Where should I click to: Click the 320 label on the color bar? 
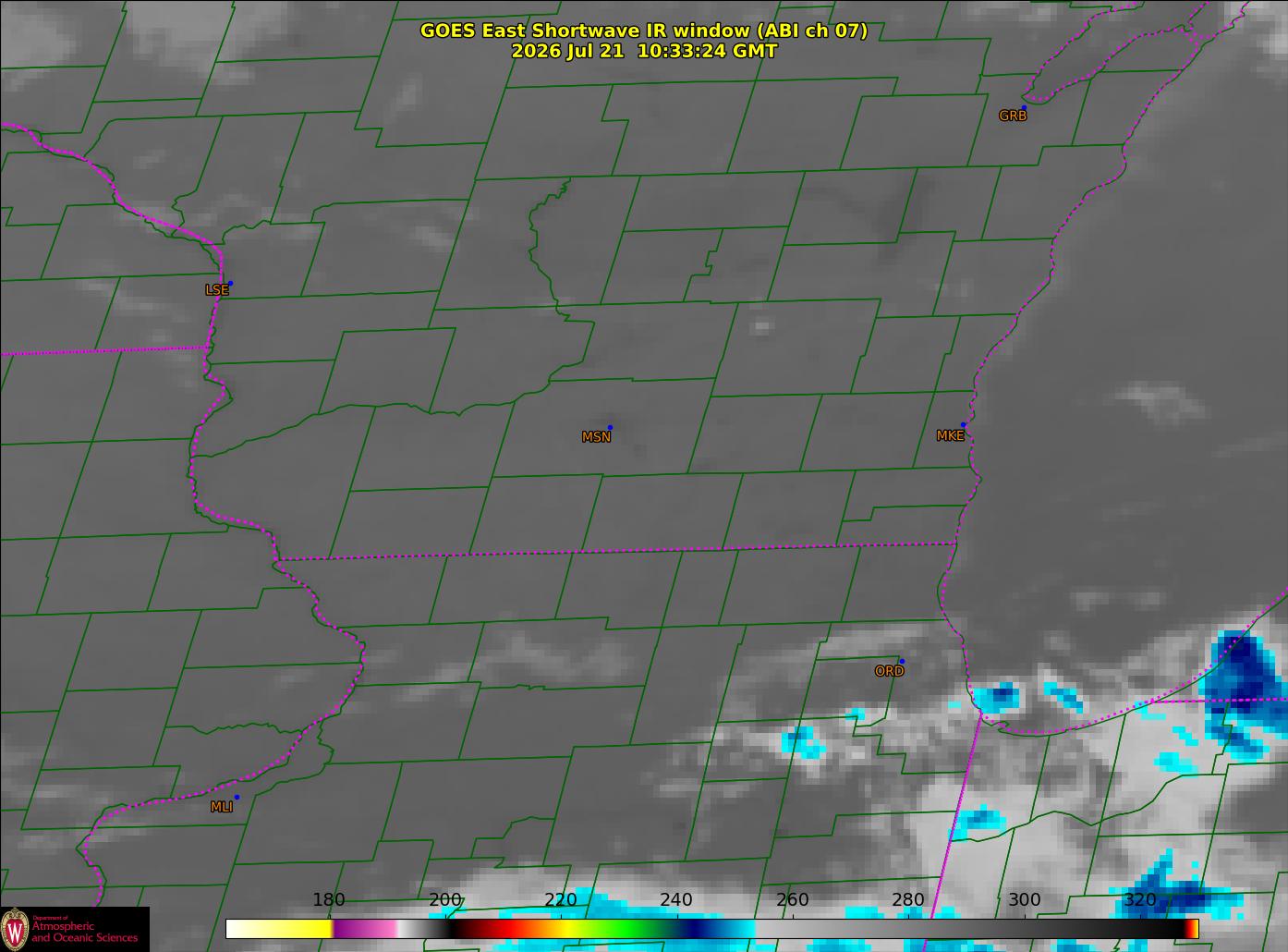pos(1140,900)
